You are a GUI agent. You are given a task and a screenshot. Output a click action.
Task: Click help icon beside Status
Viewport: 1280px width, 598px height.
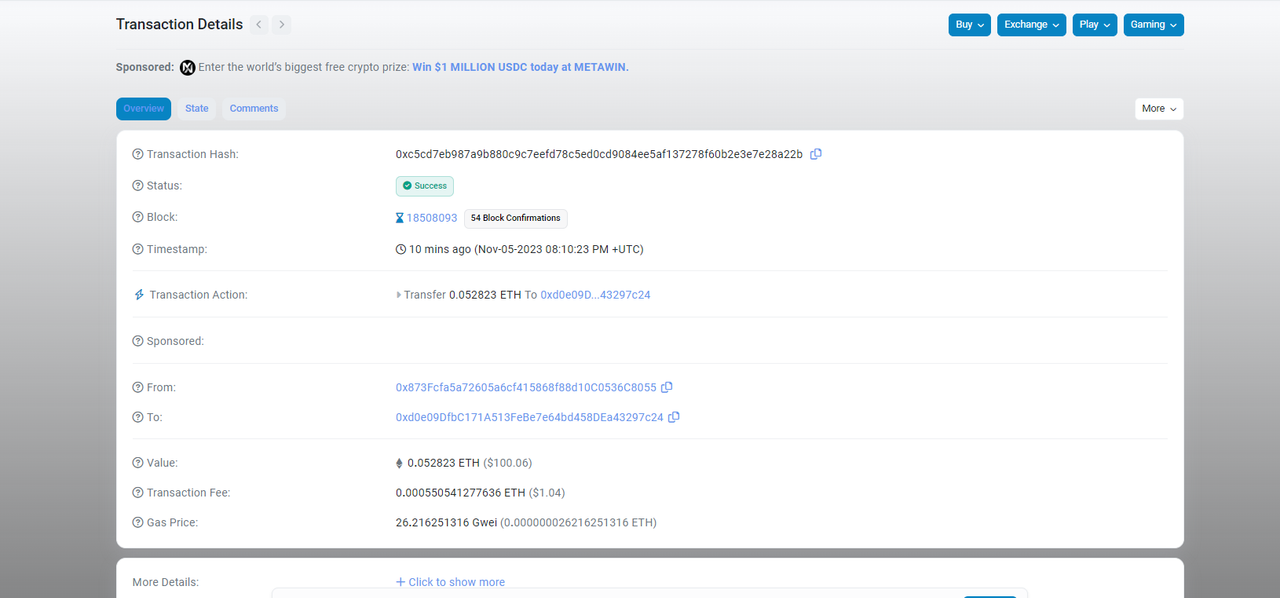138,186
